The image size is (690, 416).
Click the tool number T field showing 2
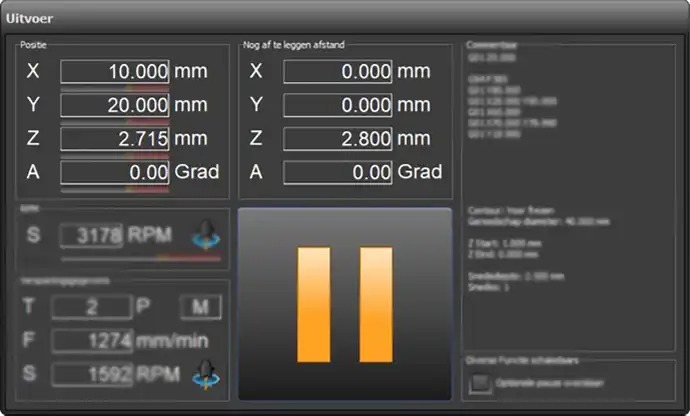pyautogui.click(x=92, y=306)
